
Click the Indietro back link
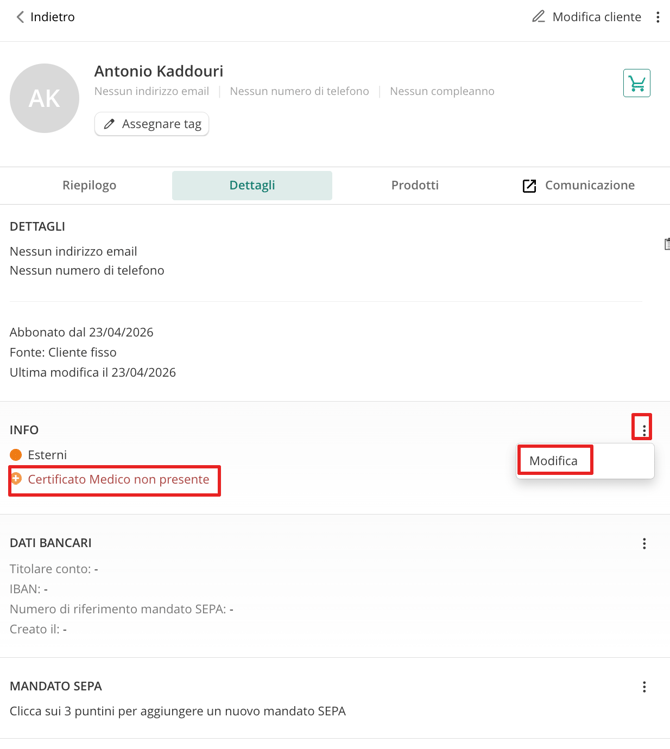click(x=52, y=17)
